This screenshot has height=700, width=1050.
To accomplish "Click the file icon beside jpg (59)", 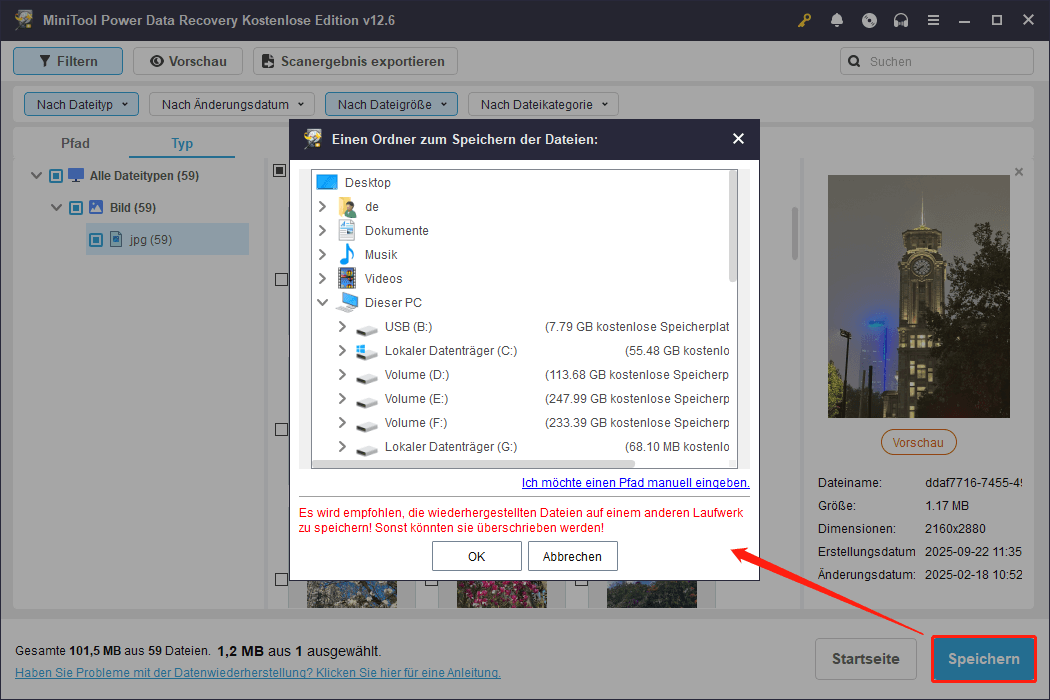I will (116, 239).
